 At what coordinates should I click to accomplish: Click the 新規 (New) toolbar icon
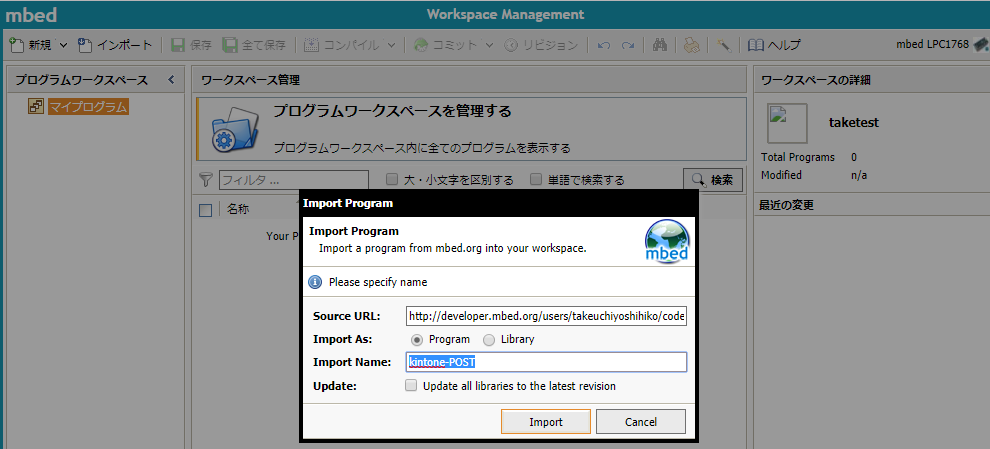point(17,45)
